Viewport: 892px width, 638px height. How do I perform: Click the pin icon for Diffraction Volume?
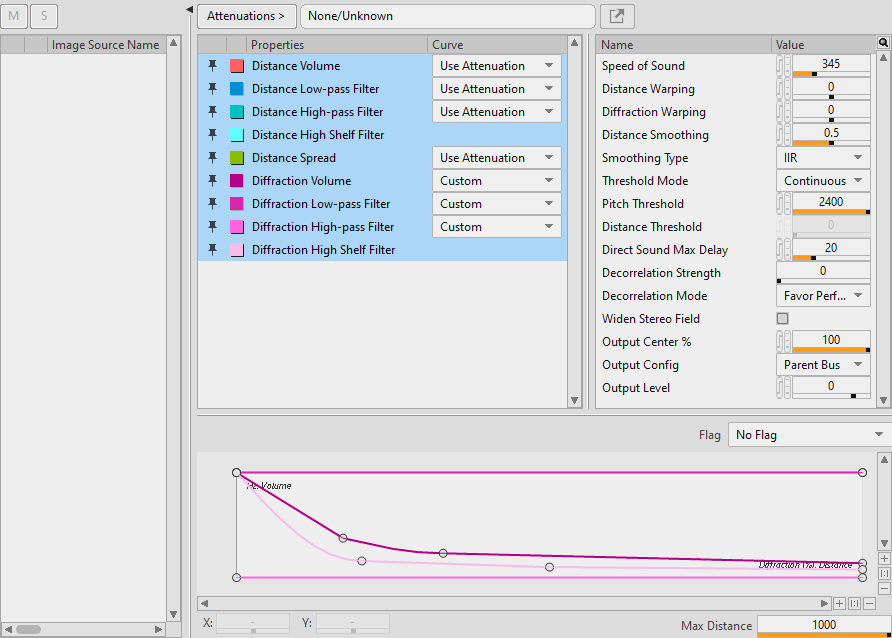pos(212,181)
